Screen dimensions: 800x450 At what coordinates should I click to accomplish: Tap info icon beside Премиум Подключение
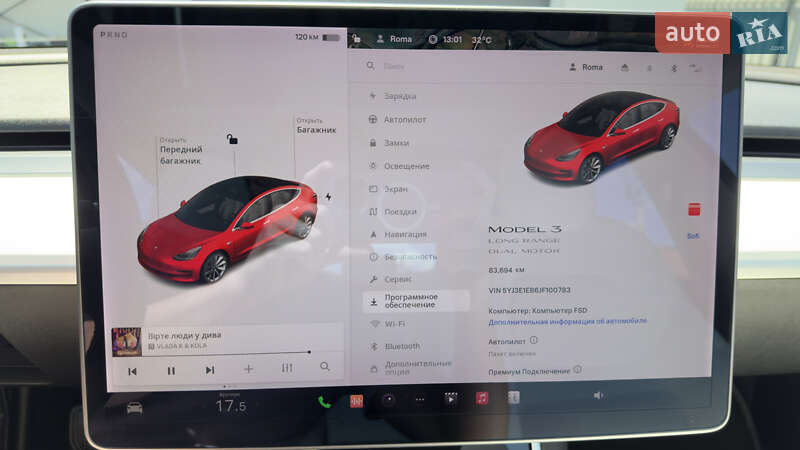(578, 369)
